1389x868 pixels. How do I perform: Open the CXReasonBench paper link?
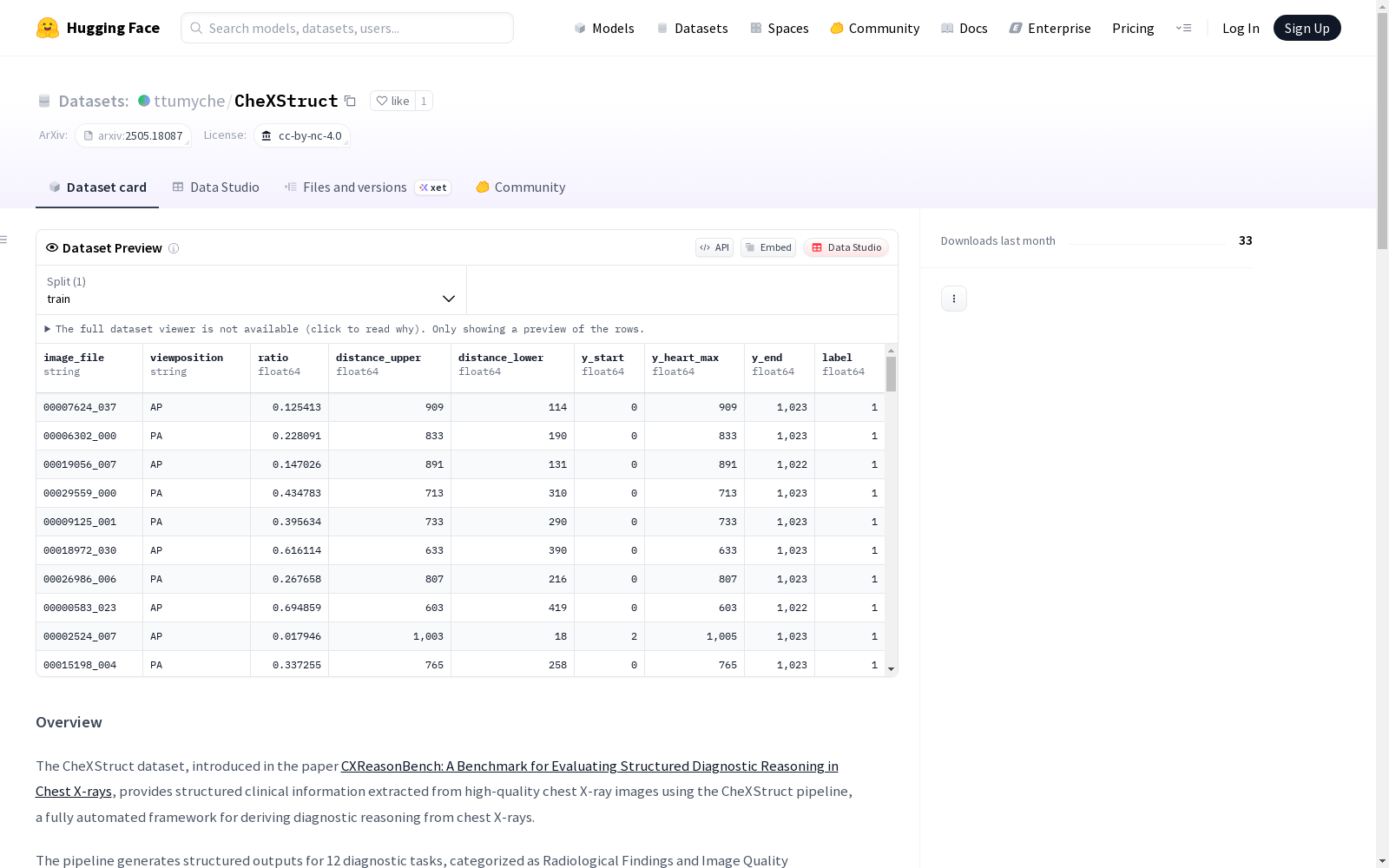point(437,779)
